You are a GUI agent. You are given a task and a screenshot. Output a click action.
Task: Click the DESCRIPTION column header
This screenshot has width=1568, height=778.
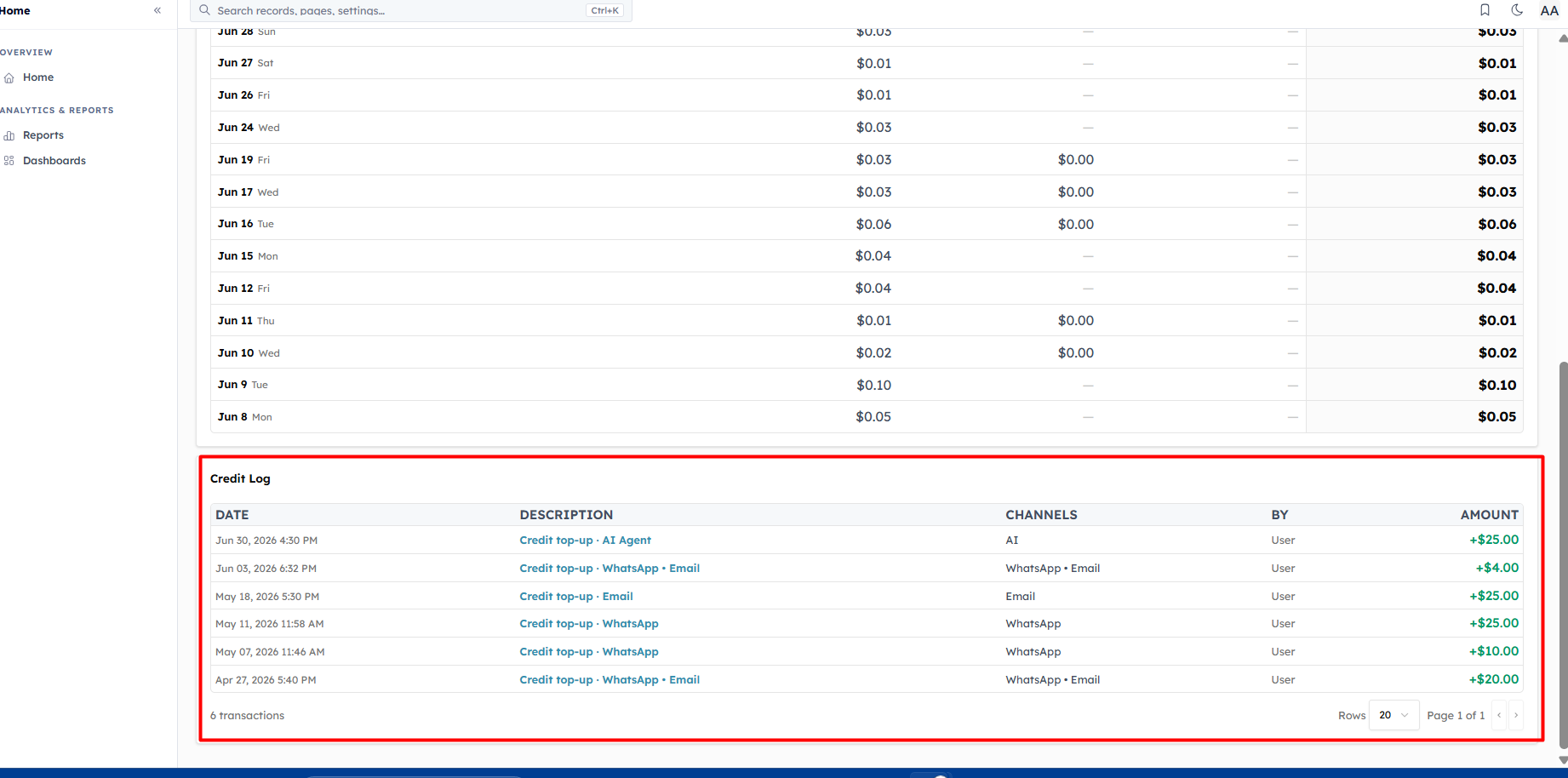pos(566,515)
